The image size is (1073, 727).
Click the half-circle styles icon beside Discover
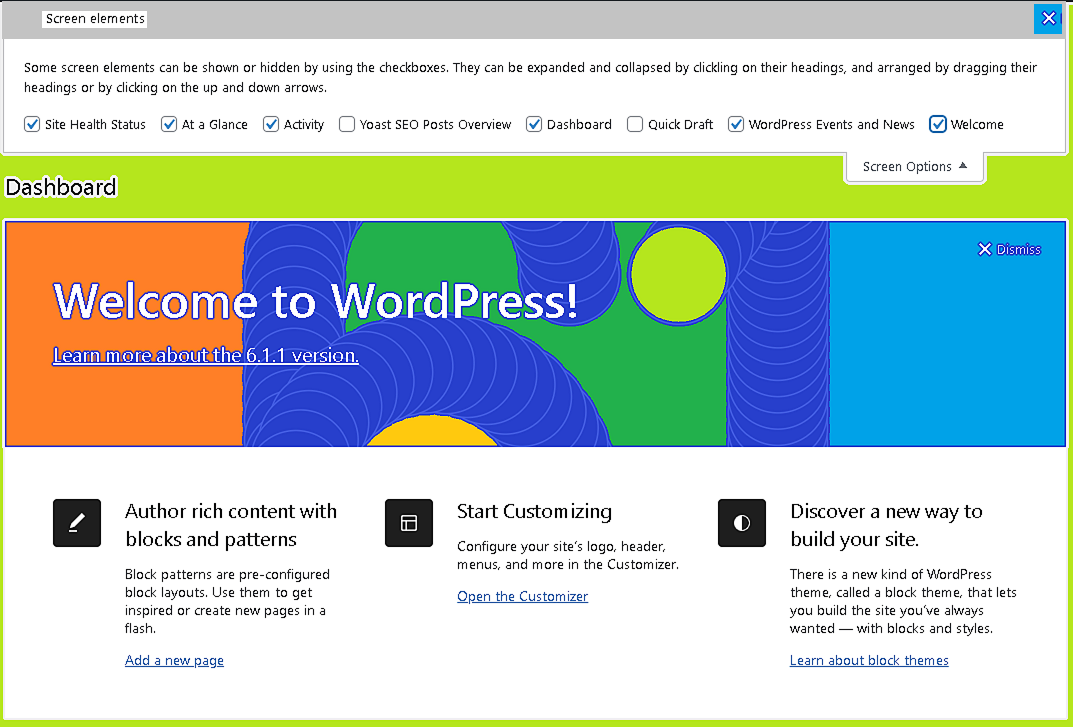click(742, 523)
